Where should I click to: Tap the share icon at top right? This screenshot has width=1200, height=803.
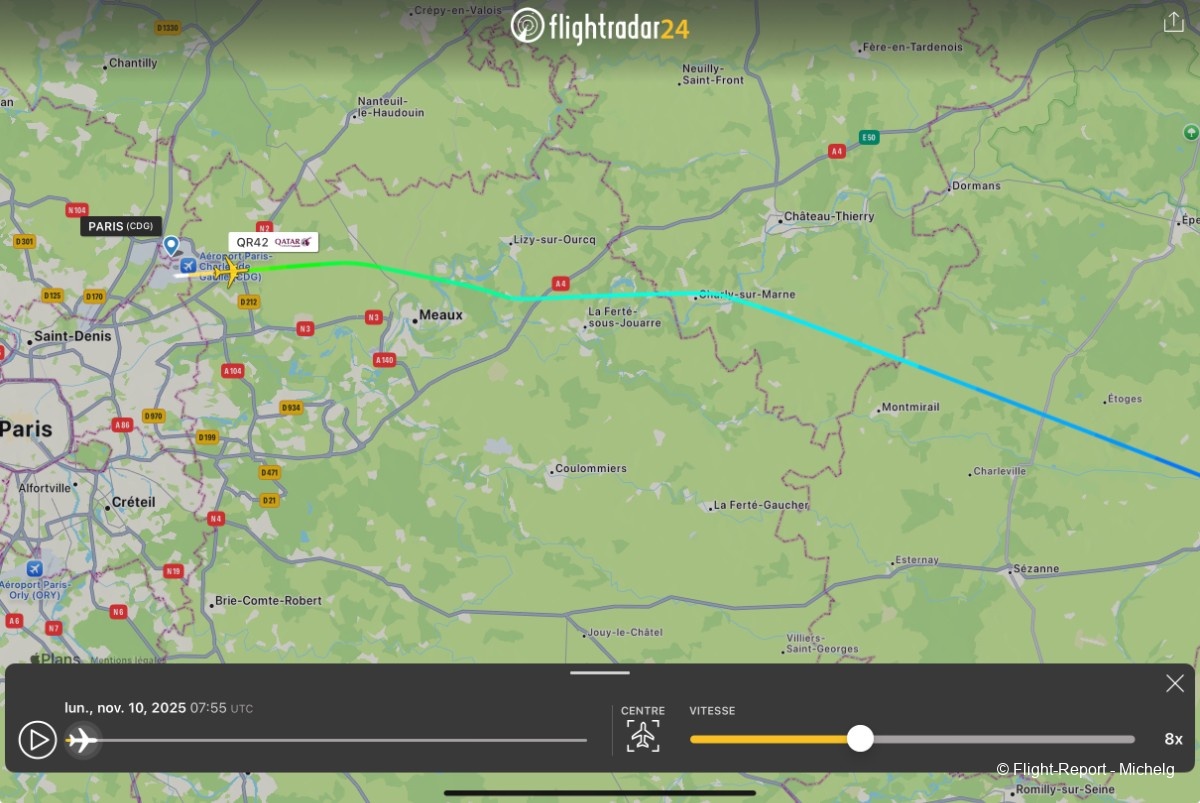[1173, 22]
